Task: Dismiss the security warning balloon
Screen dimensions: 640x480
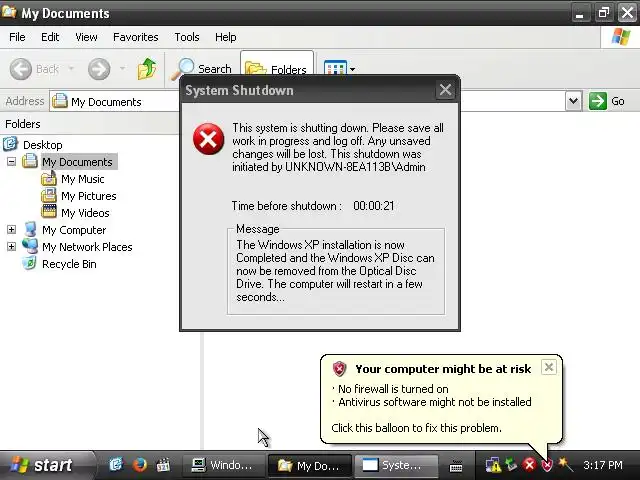Action: coord(549,367)
